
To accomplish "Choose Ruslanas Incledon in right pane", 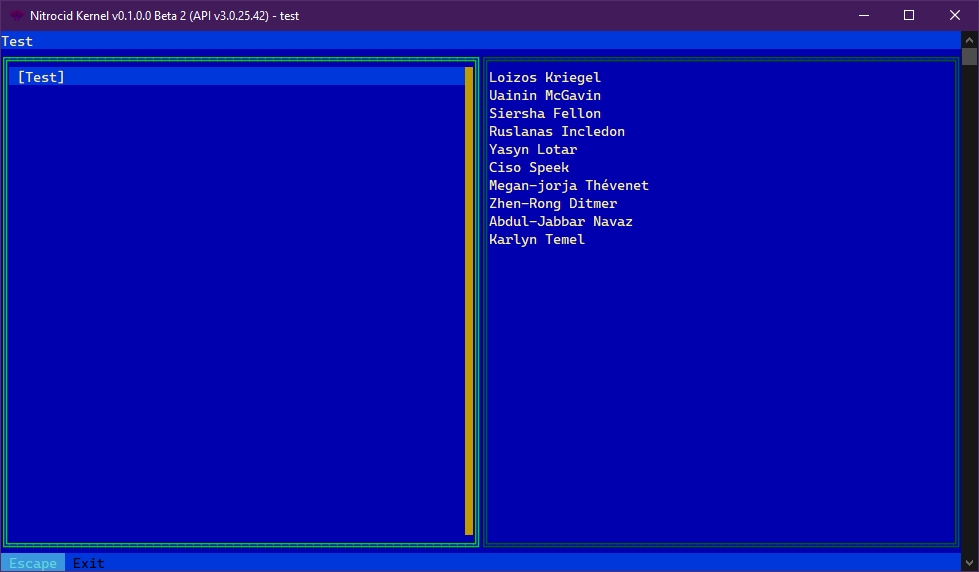I will (557, 132).
